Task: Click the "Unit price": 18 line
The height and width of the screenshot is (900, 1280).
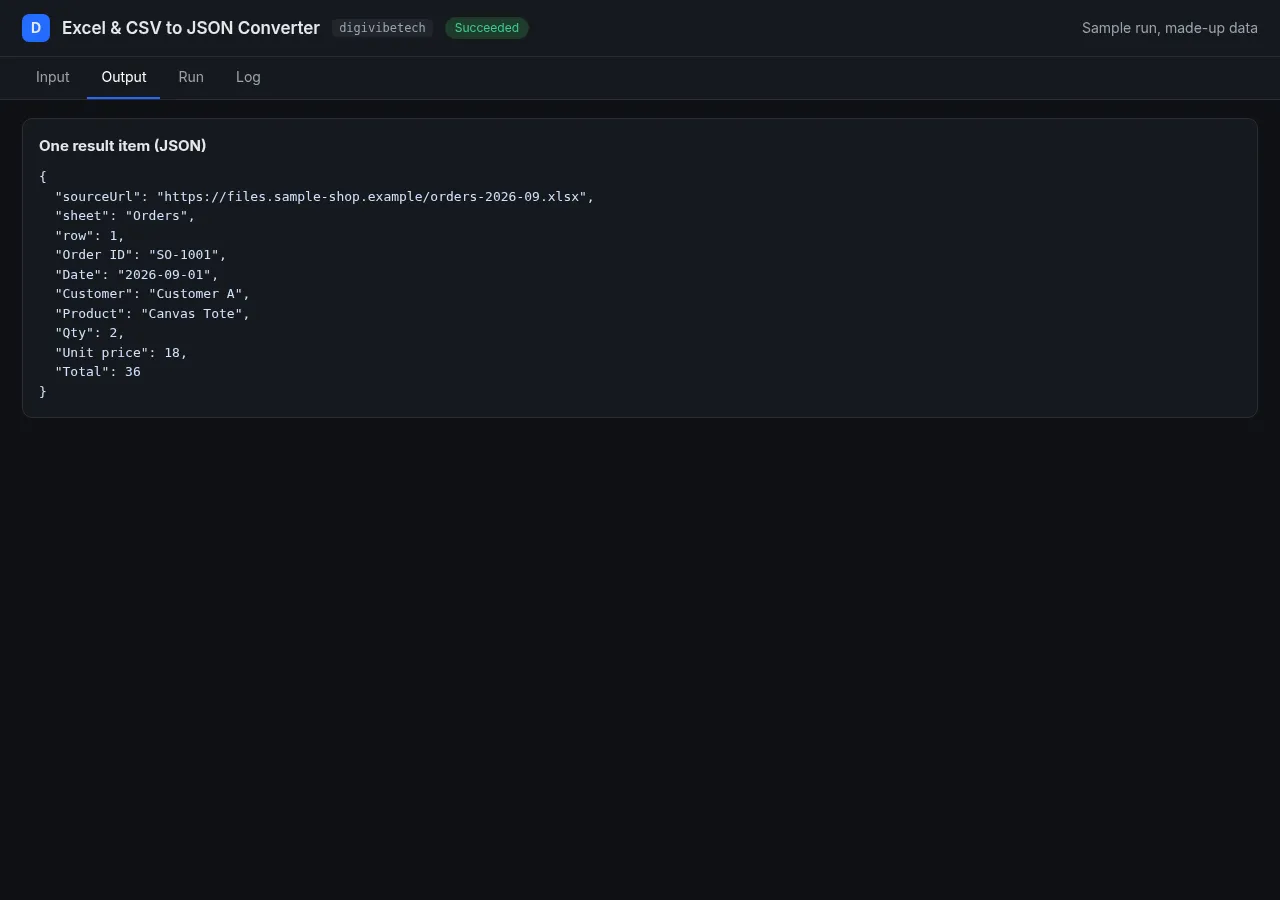Action: point(121,352)
